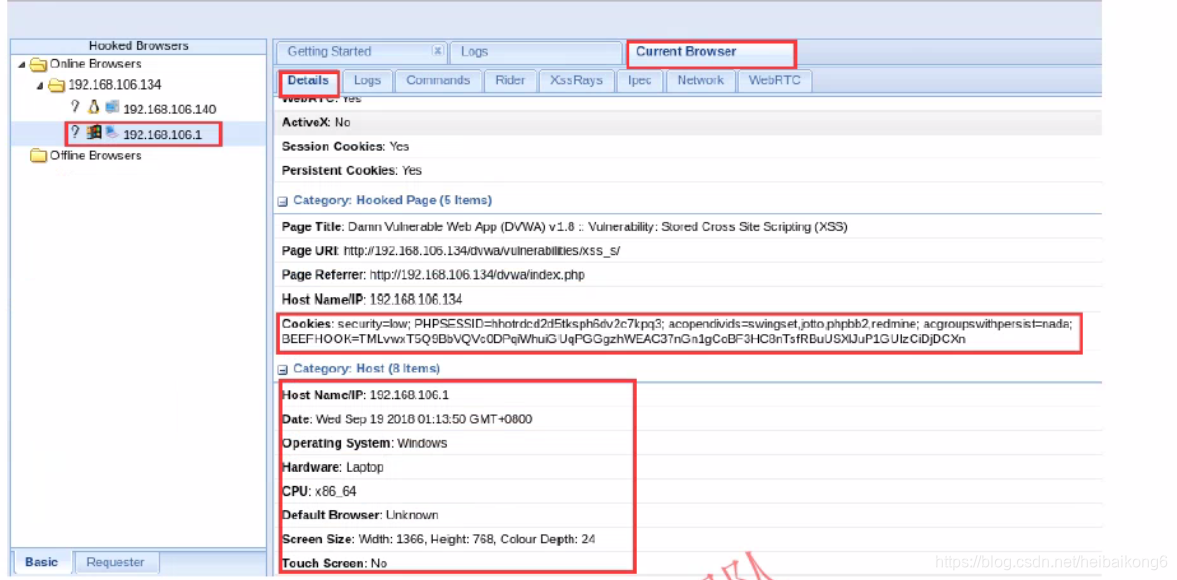Image resolution: width=1177 pixels, height=580 pixels.
Task: Click the Screen Size row
Action: coord(688,539)
